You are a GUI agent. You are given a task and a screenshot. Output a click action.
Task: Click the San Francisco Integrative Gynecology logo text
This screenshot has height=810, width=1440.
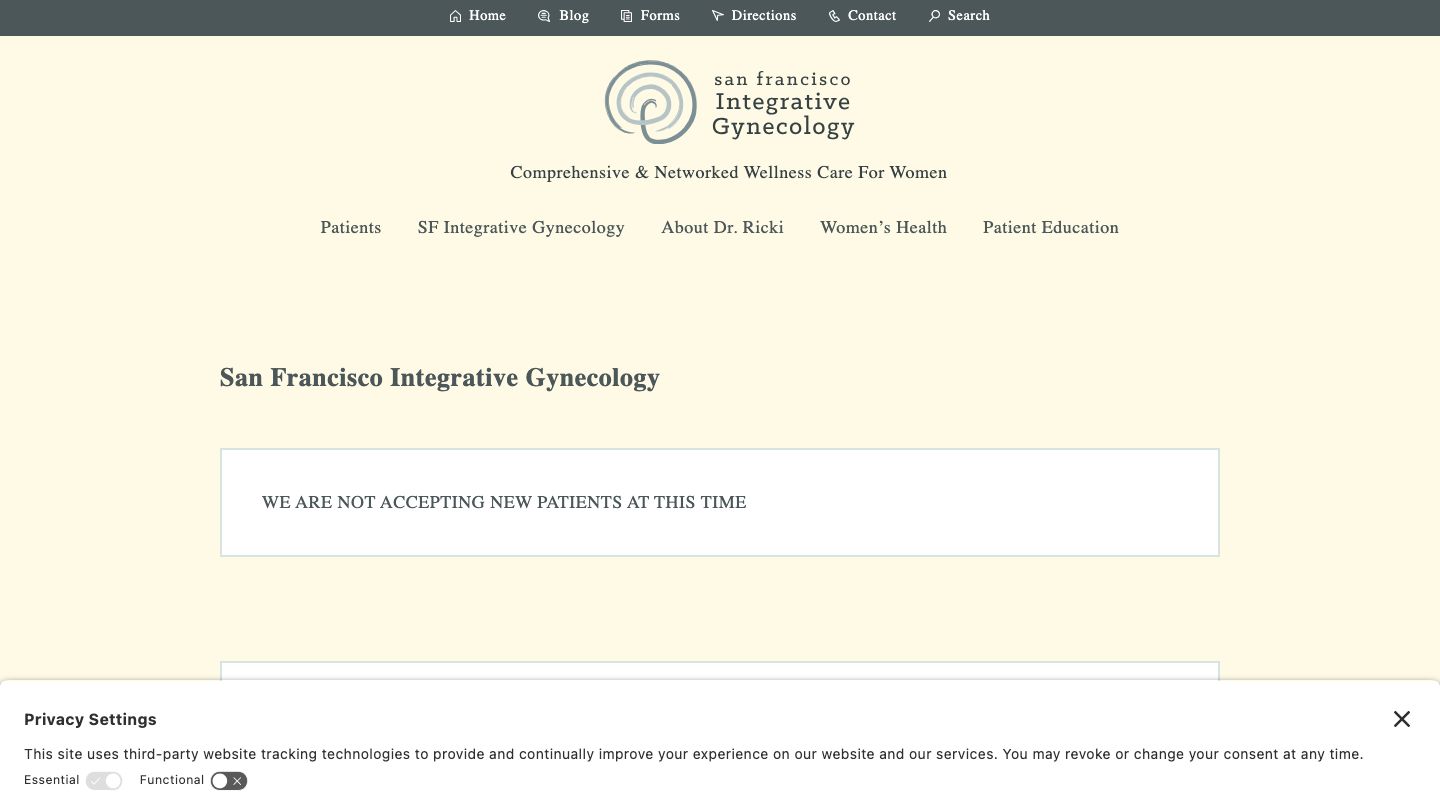(x=783, y=103)
